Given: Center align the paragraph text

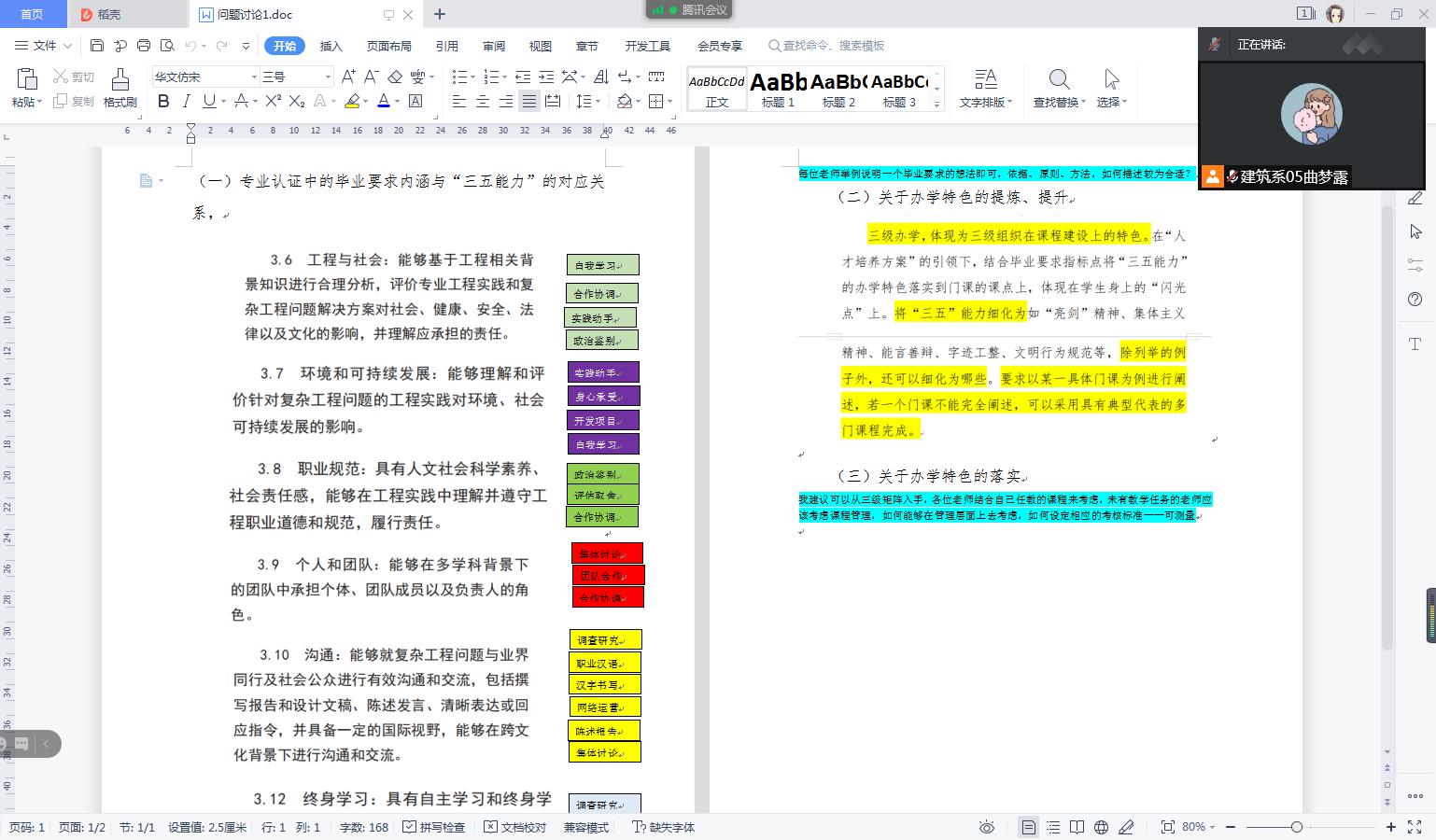Looking at the screenshot, I should [x=483, y=101].
